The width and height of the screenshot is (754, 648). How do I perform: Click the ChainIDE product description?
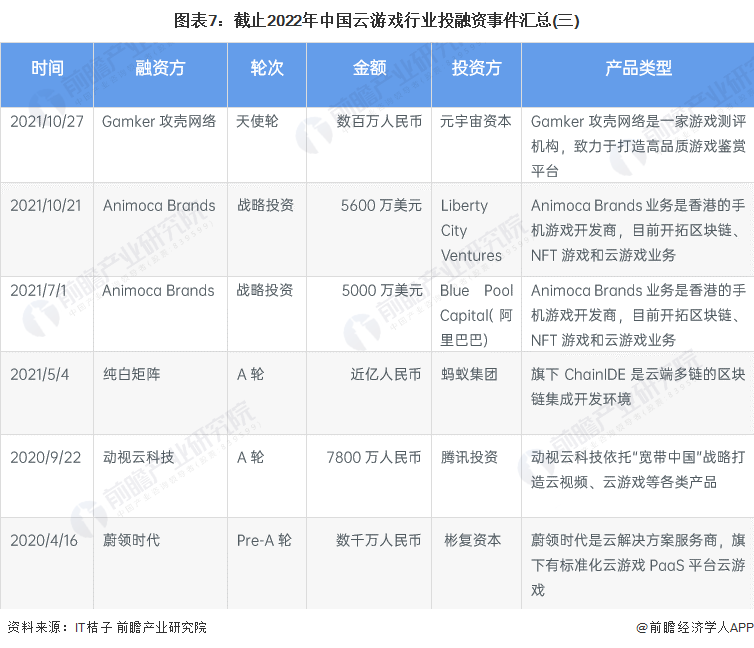pyautogui.click(x=638, y=387)
